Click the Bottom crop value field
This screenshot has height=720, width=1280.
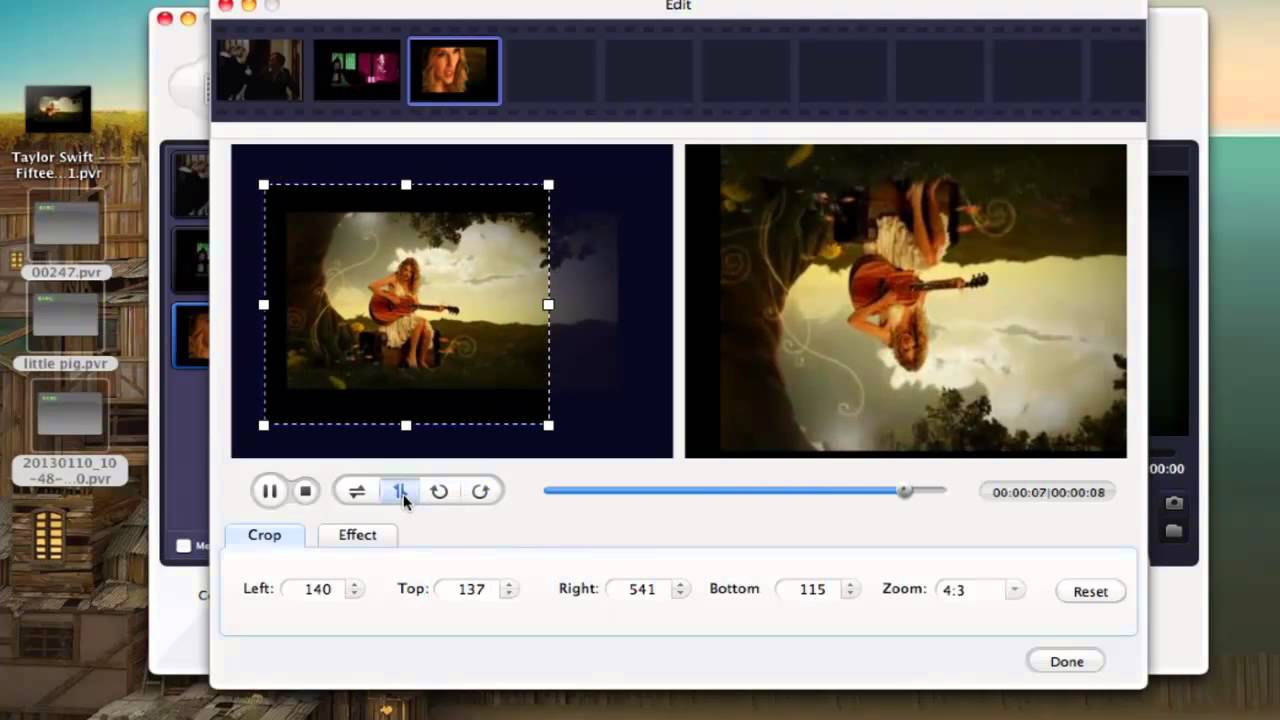[808, 589]
